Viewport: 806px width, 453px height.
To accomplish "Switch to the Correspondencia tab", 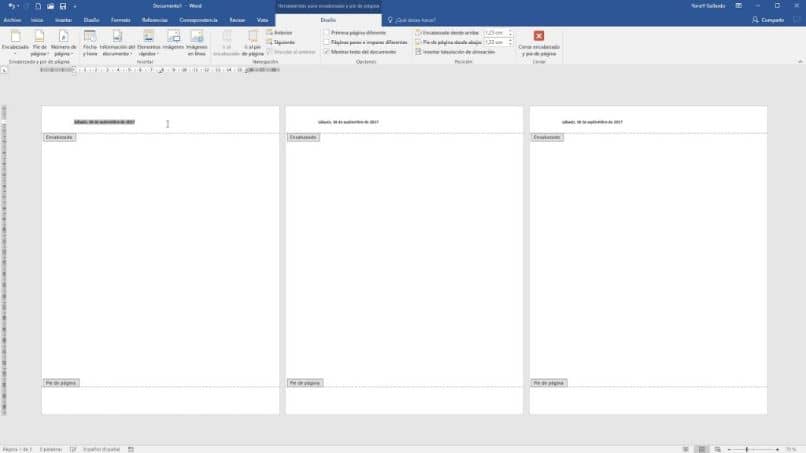I will (x=198, y=20).
